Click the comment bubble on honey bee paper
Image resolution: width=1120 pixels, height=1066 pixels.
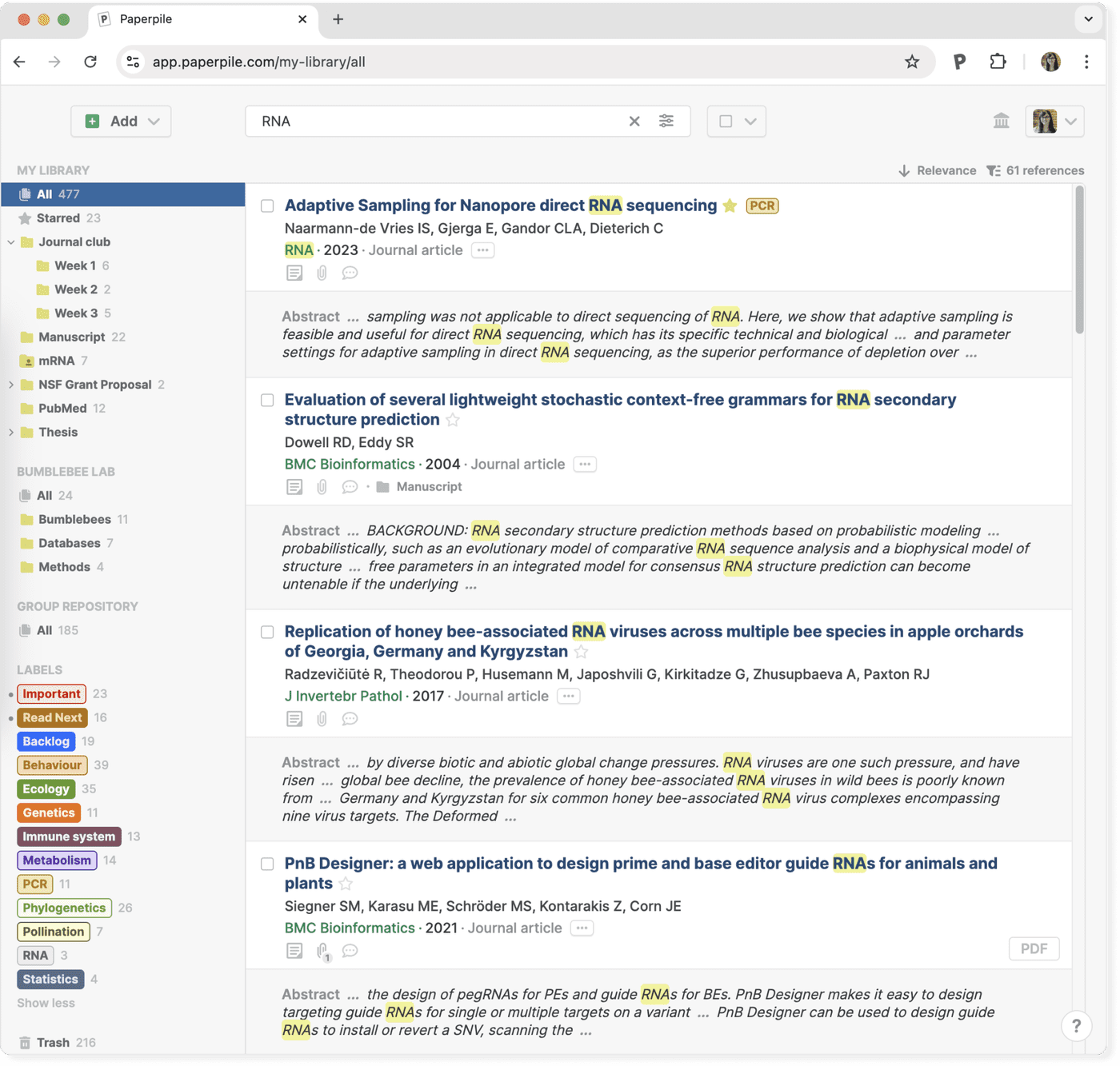349,719
